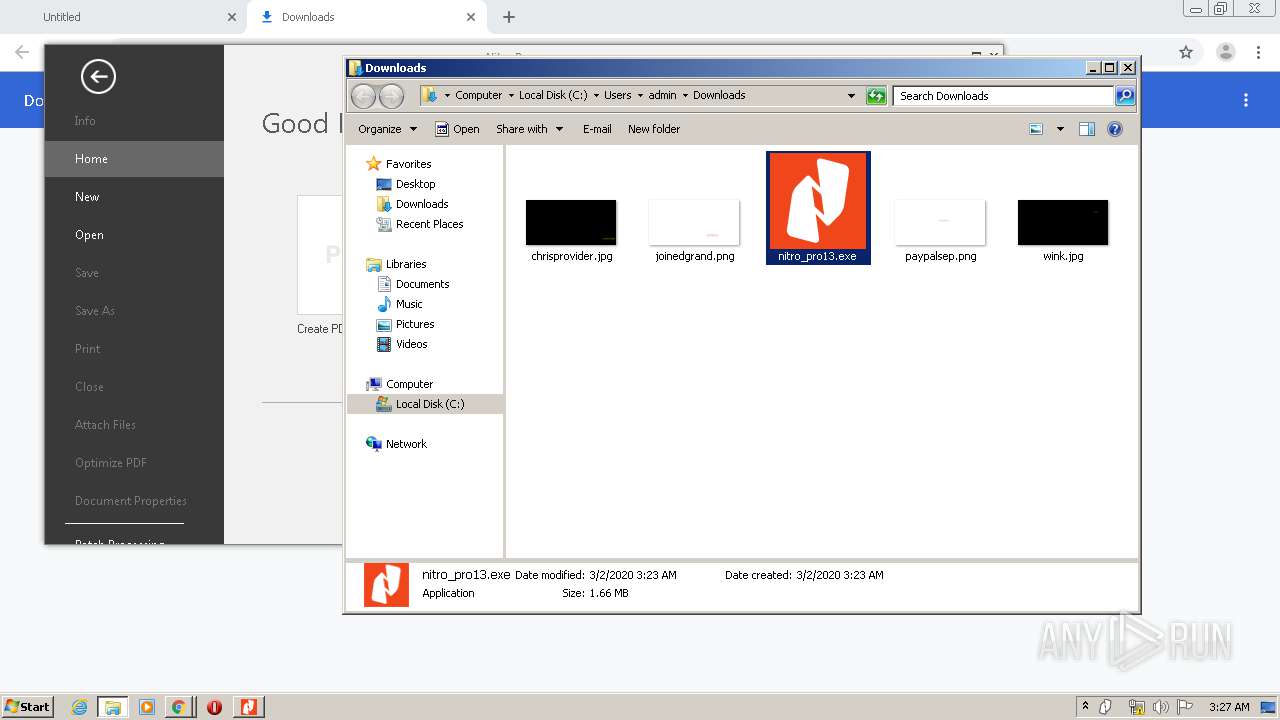Click the Open toolbar button in Explorer
The width and height of the screenshot is (1280, 720).
click(x=457, y=129)
